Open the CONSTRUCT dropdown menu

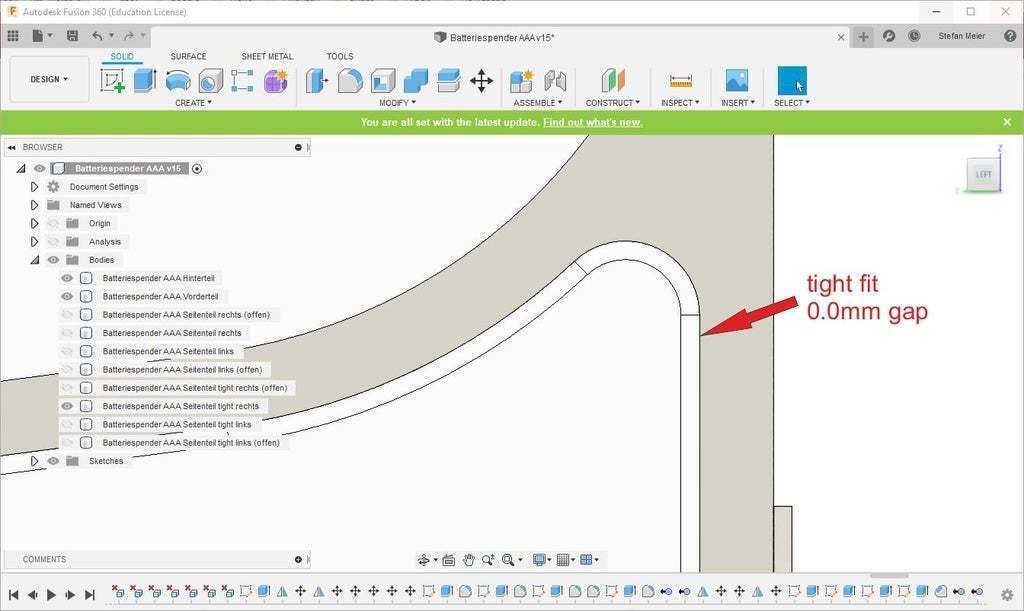613,103
